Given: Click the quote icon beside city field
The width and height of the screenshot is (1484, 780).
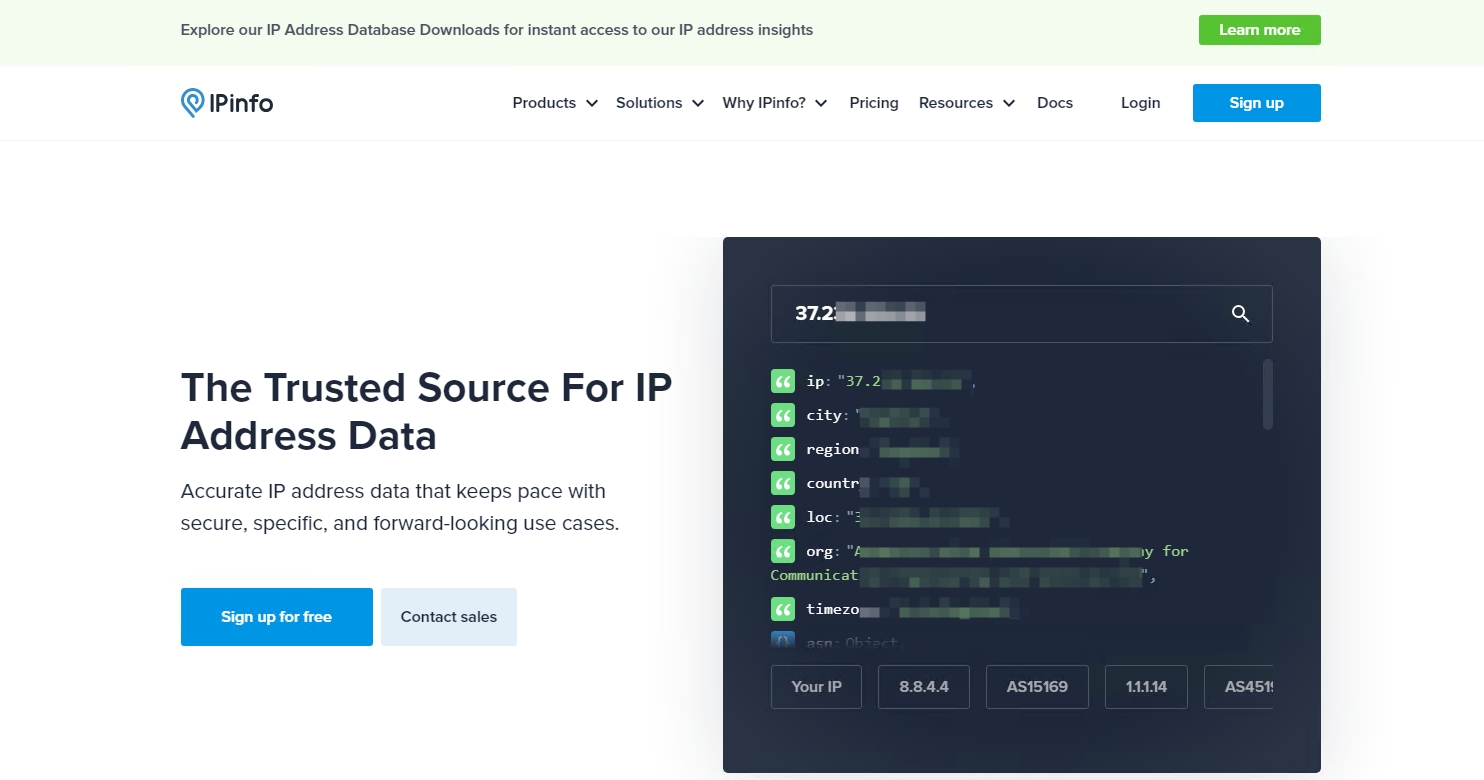Looking at the screenshot, I should pyautogui.click(x=782, y=415).
